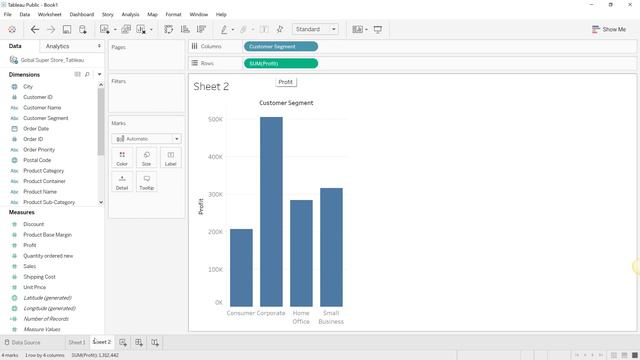Click the Undo back arrow

(x=35, y=29)
